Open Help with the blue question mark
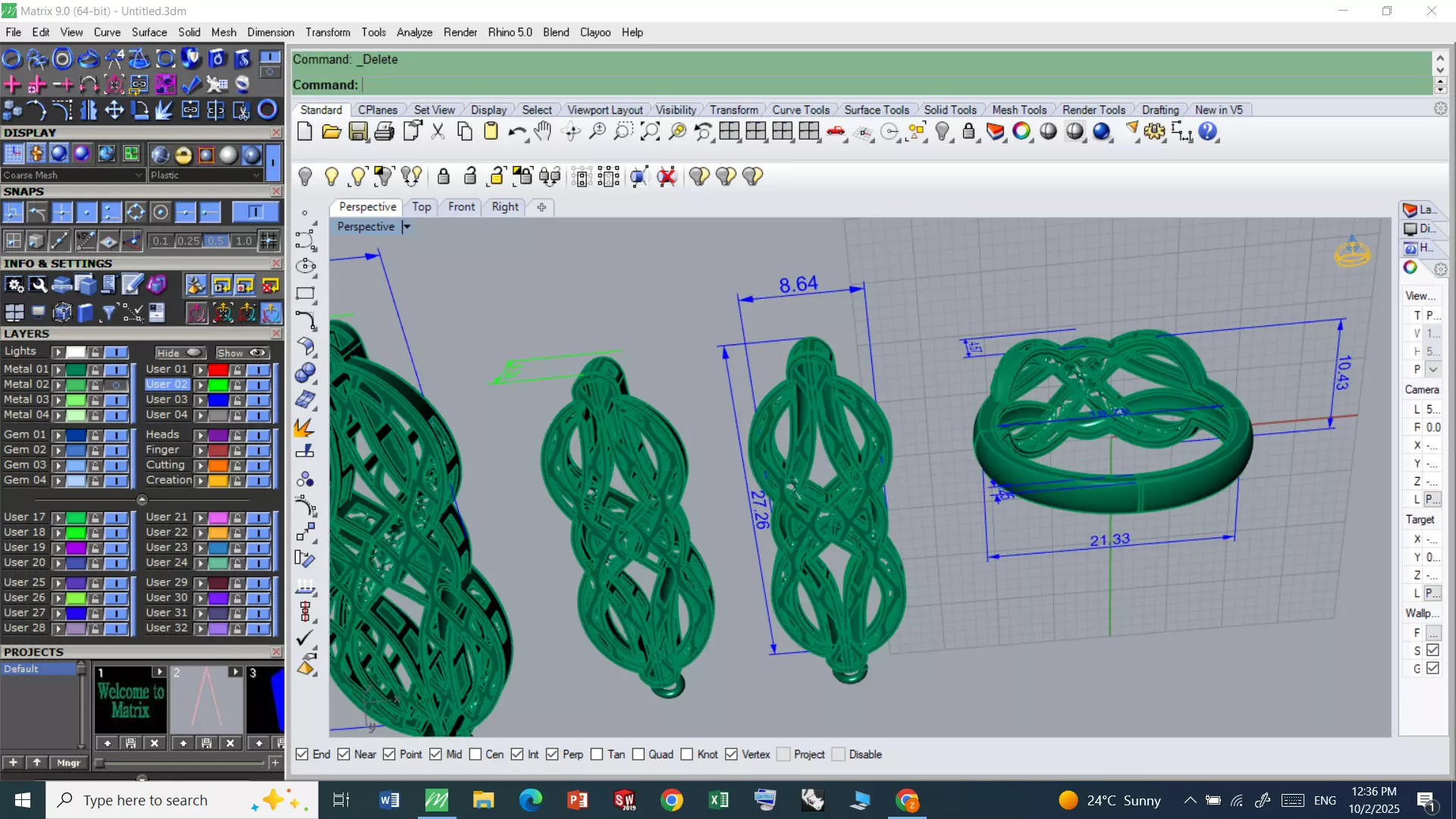The height and width of the screenshot is (819, 1456). point(1208,132)
